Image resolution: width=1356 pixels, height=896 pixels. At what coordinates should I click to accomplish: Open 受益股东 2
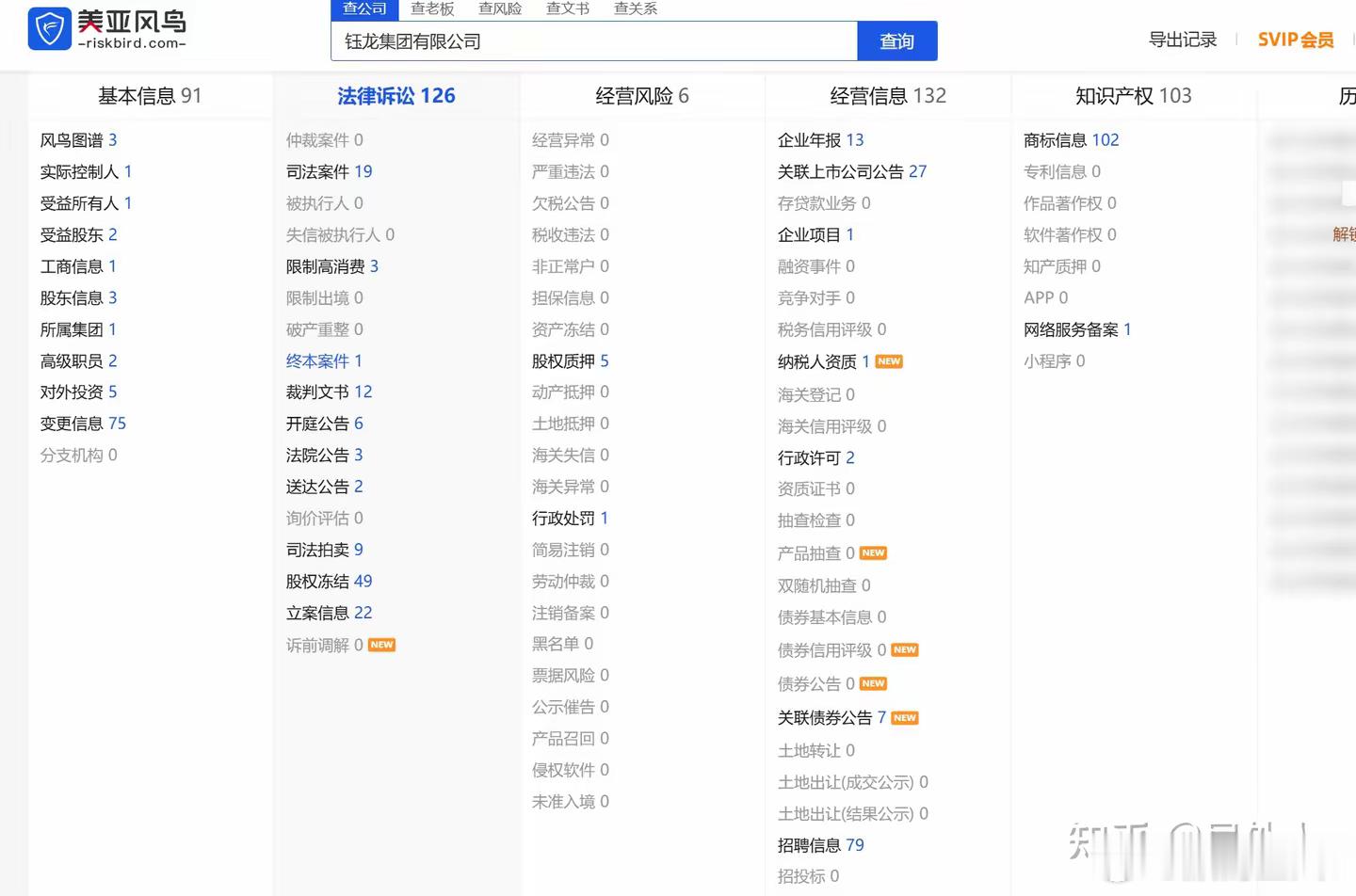(x=79, y=235)
